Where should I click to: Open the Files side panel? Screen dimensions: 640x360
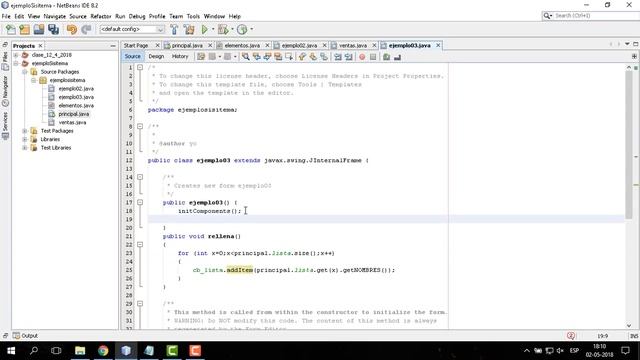[x=5, y=60]
